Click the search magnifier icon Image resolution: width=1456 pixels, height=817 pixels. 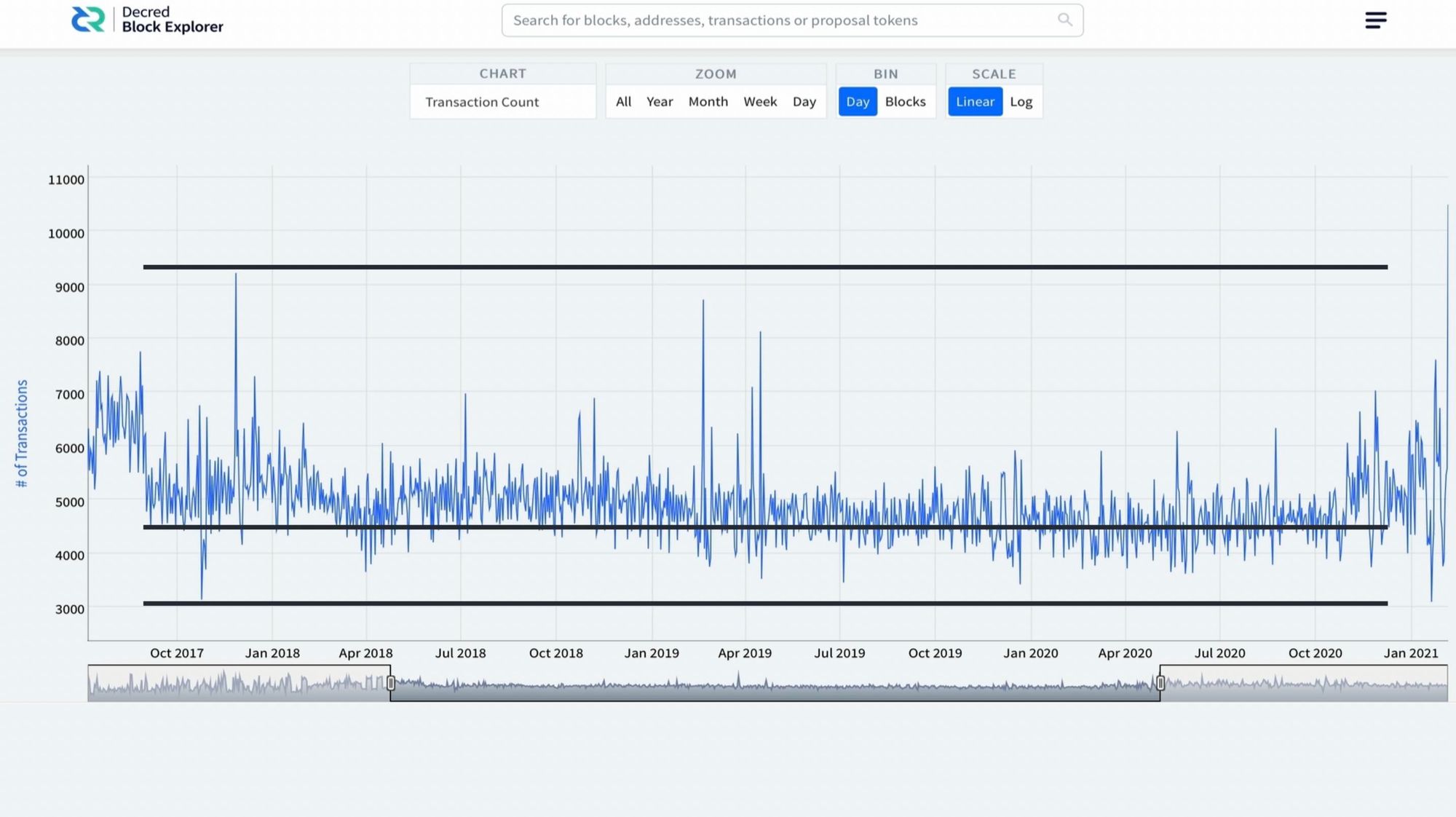[x=1065, y=20]
